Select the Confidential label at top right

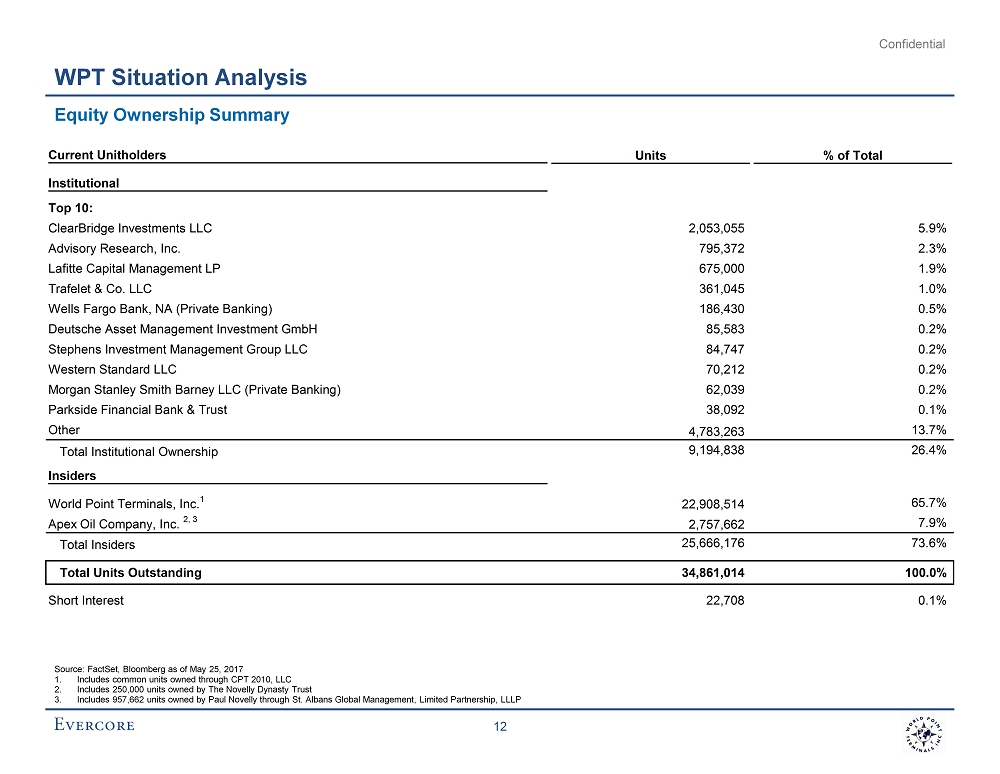(x=911, y=43)
